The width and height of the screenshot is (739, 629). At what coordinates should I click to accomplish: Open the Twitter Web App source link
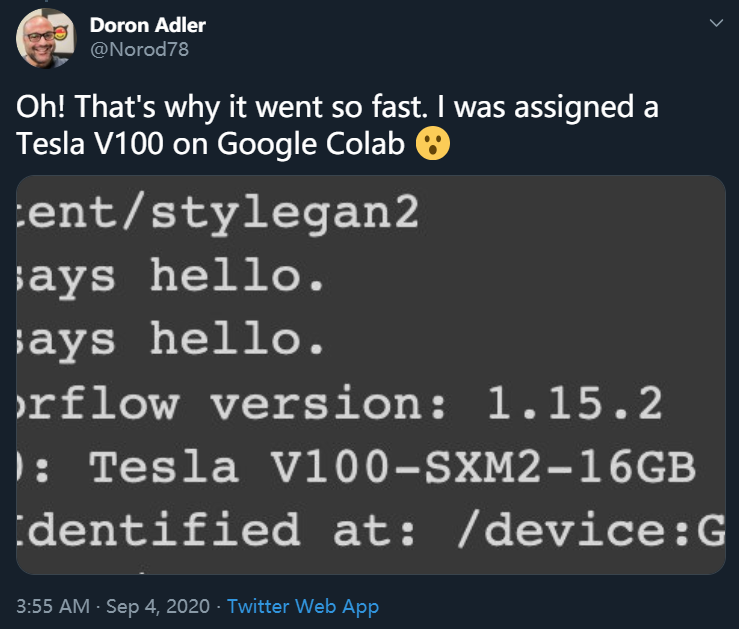click(x=303, y=606)
